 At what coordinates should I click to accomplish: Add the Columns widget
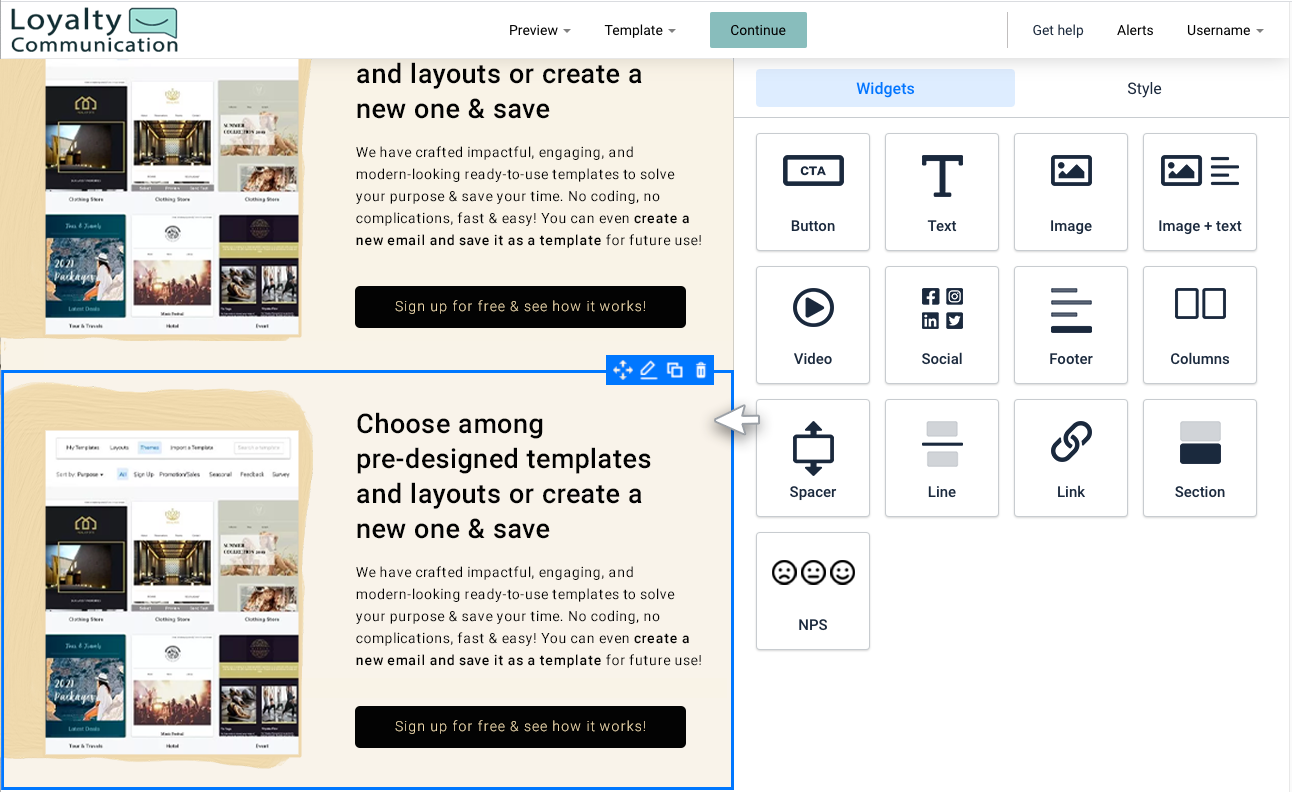coord(1199,325)
